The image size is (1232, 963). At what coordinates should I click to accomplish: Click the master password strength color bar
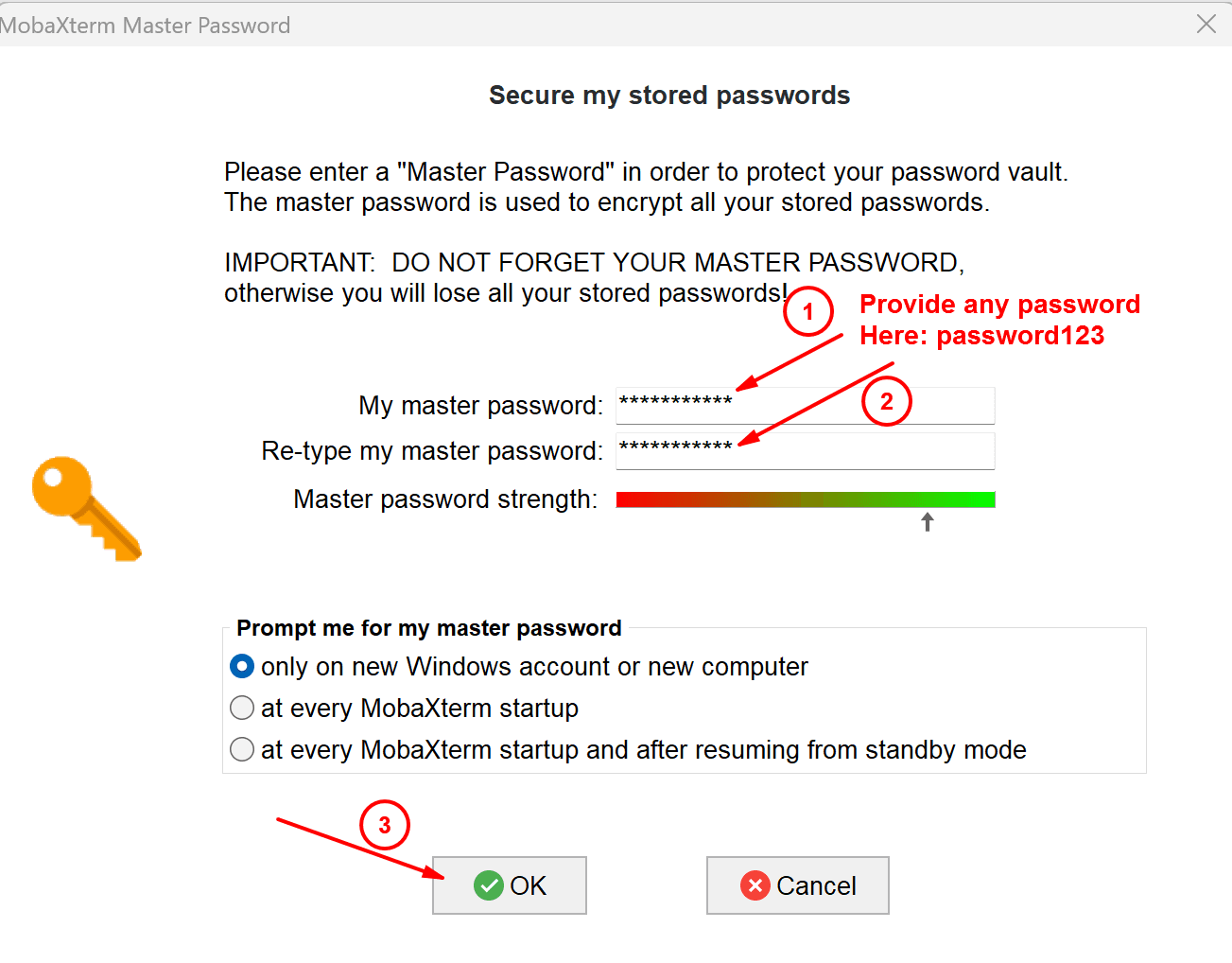point(805,499)
